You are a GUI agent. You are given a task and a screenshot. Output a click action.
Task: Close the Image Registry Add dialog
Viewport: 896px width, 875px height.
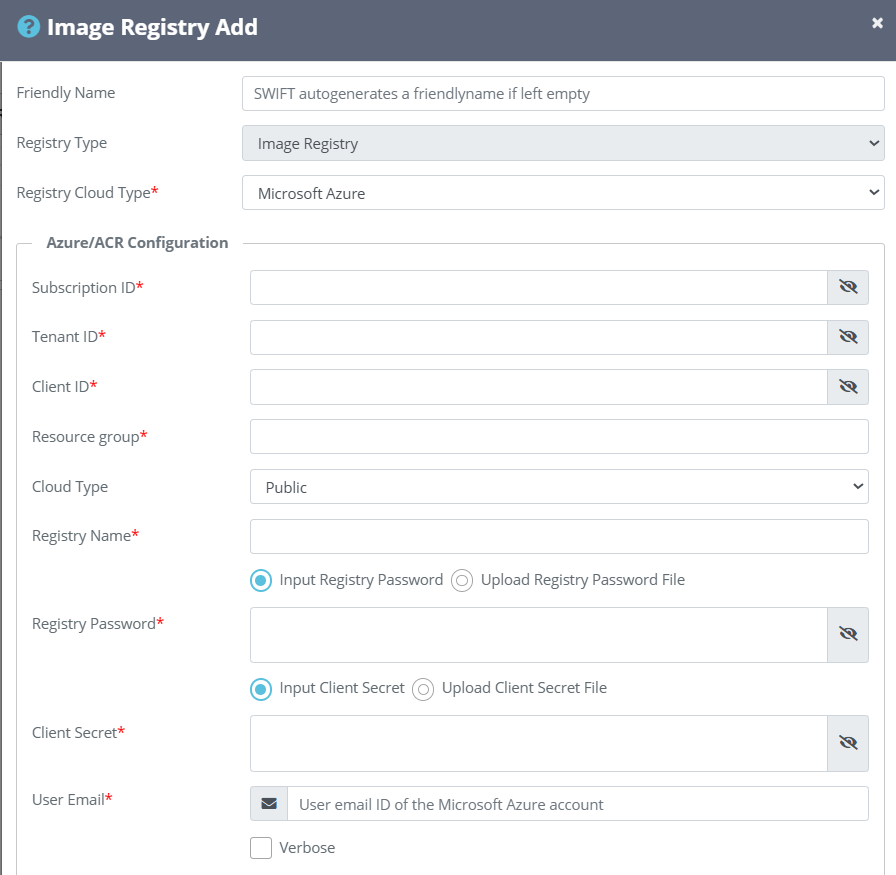pyautogui.click(x=877, y=23)
